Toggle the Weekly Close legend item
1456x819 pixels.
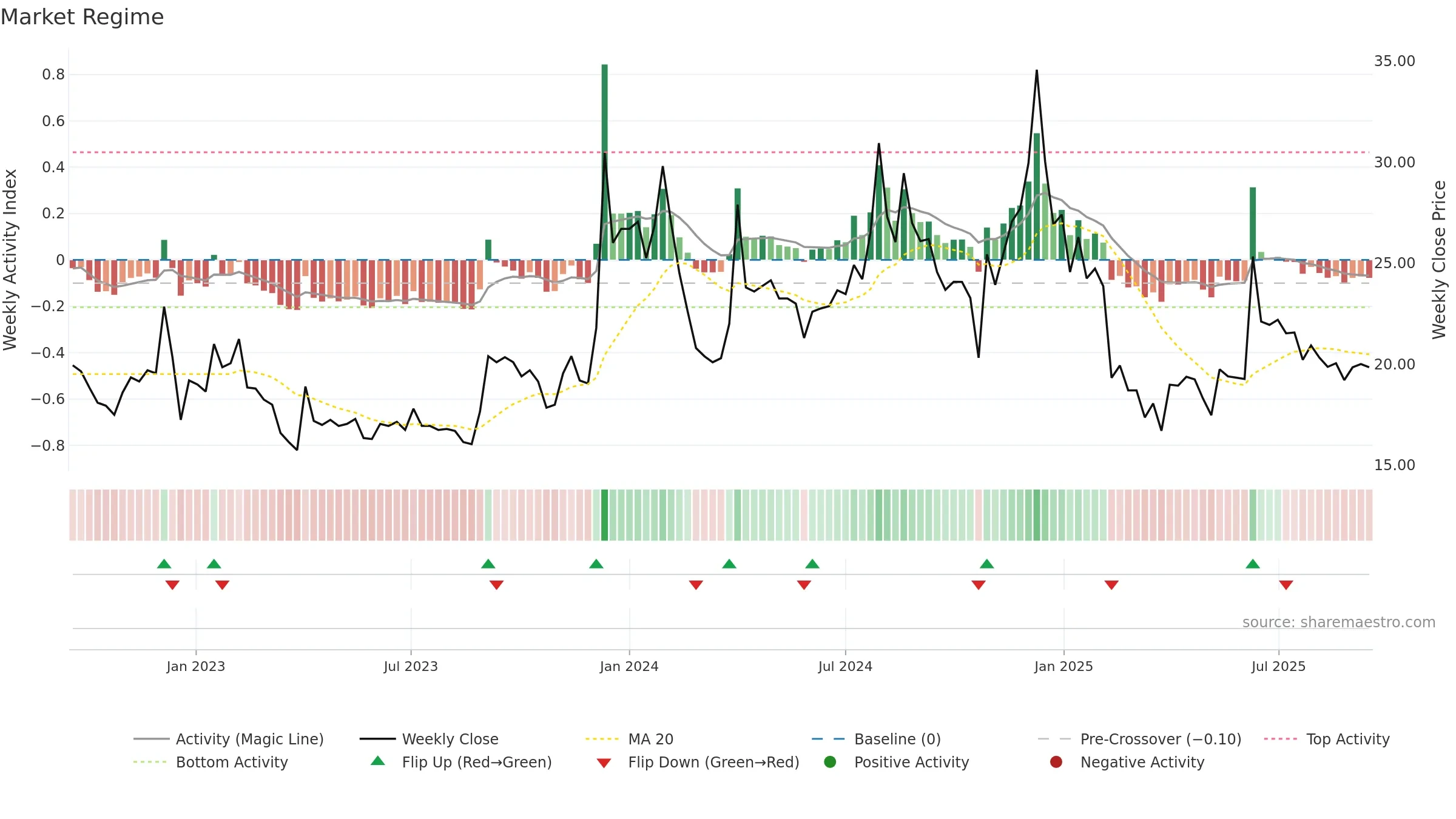coord(429,739)
